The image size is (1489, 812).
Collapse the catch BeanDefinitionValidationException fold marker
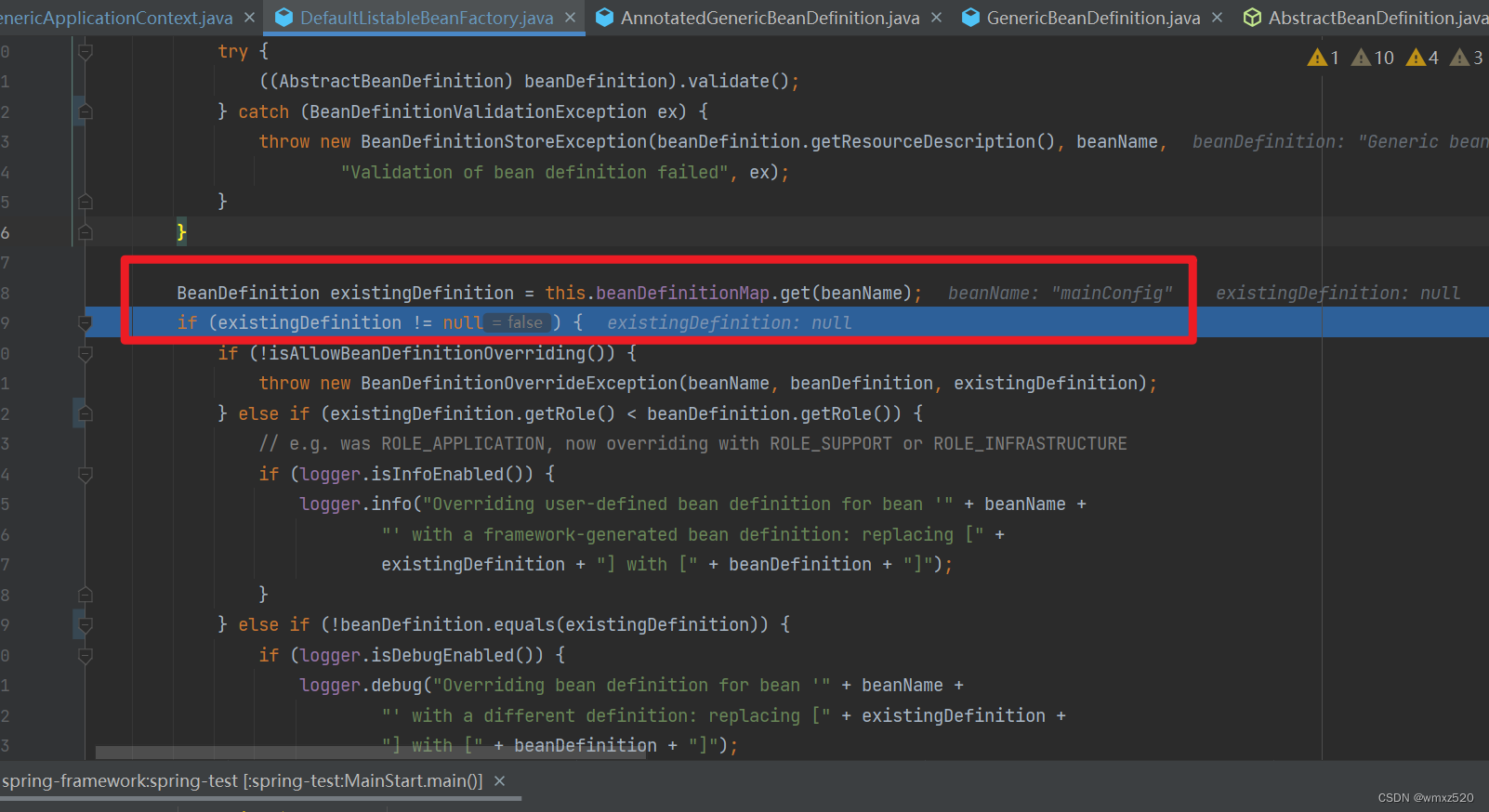[86, 112]
